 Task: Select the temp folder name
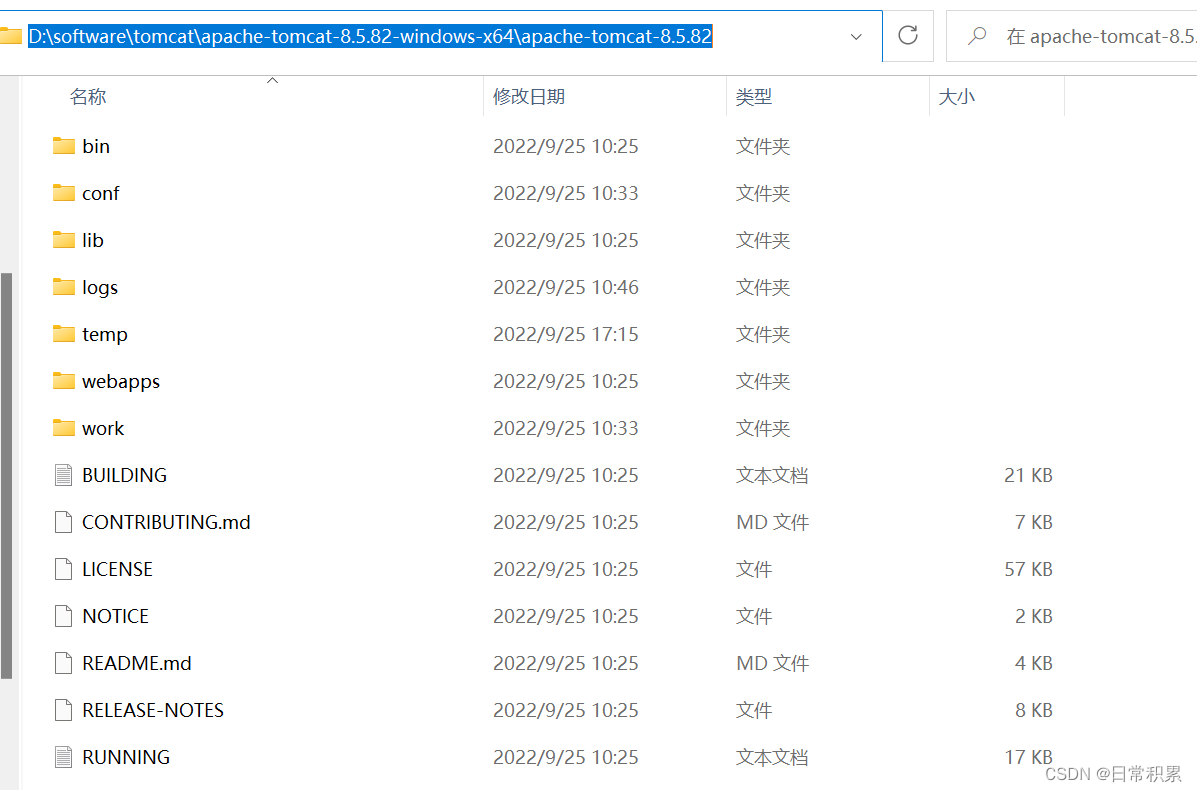coord(105,334)
